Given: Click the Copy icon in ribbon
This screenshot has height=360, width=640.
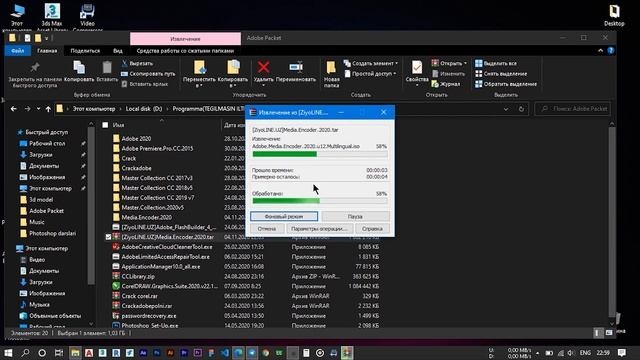Looking at the screenshot, I should (79, 71).
